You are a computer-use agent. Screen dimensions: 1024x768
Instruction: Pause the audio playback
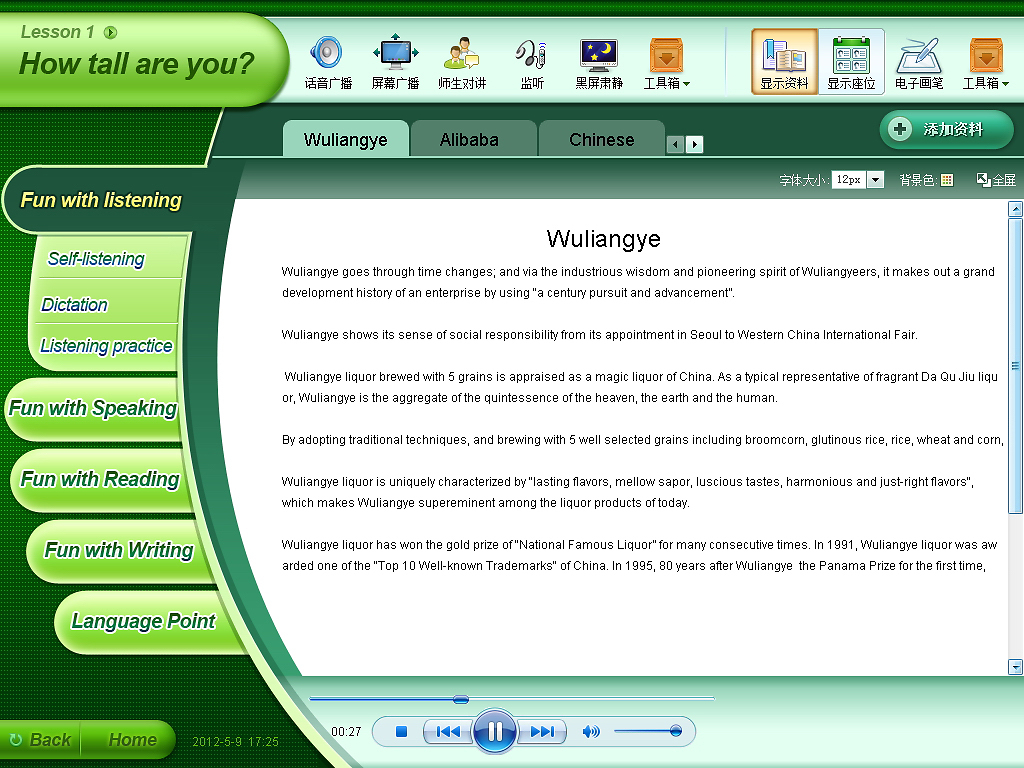click(494, 732)
